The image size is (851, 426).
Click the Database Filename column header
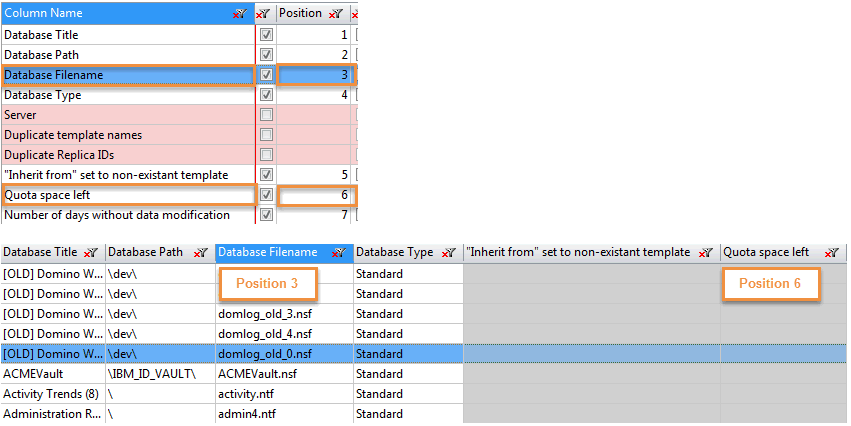pyautogui.click(x=268, y=253)
